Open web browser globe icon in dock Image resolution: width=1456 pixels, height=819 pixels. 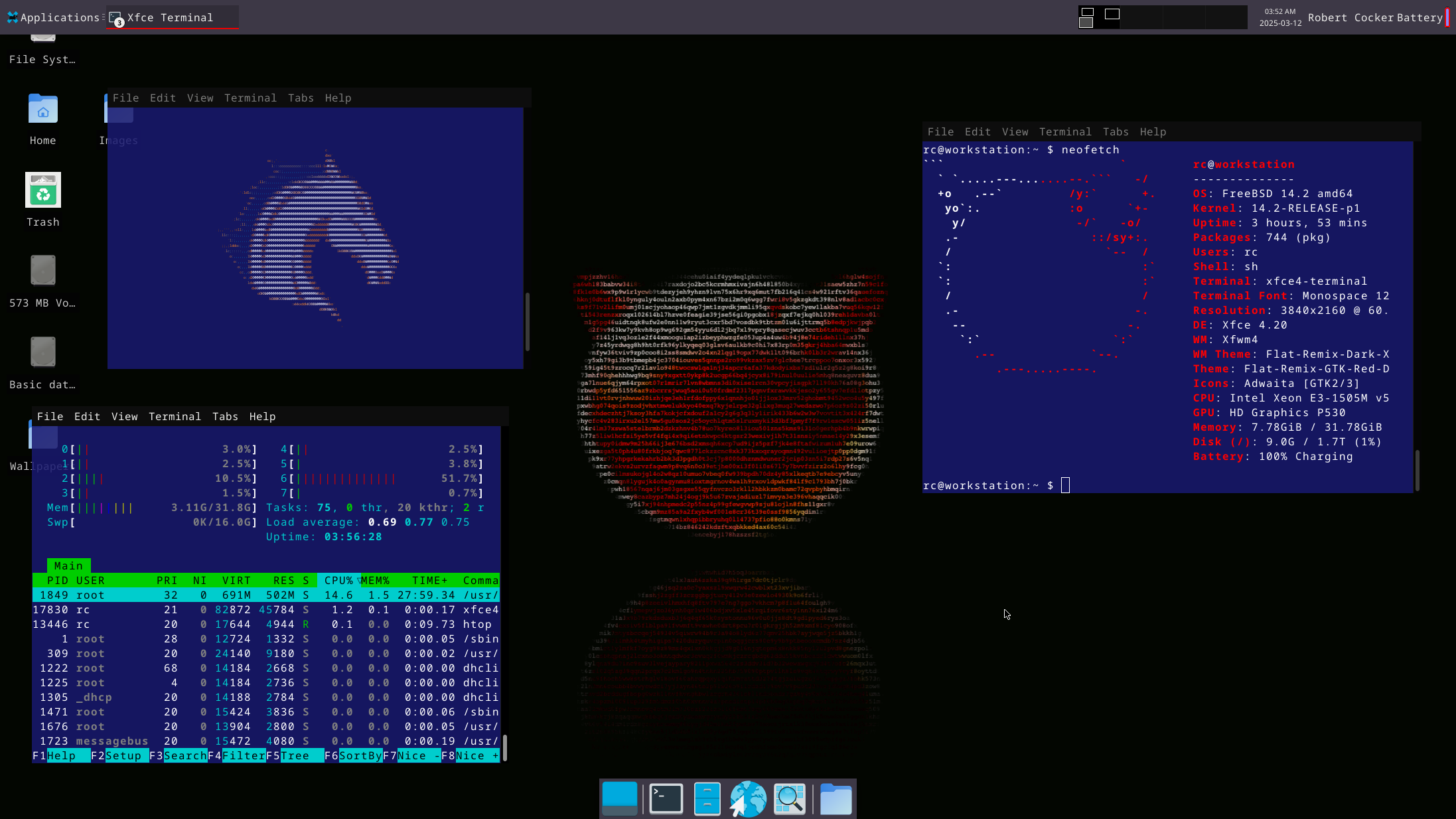748,798
